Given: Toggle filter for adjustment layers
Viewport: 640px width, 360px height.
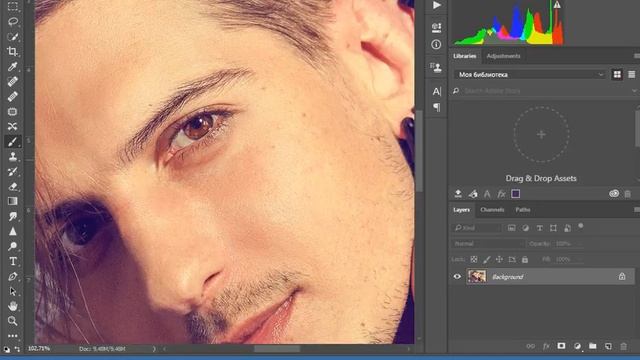Looking at the screenshot, I should pos(525,228).
